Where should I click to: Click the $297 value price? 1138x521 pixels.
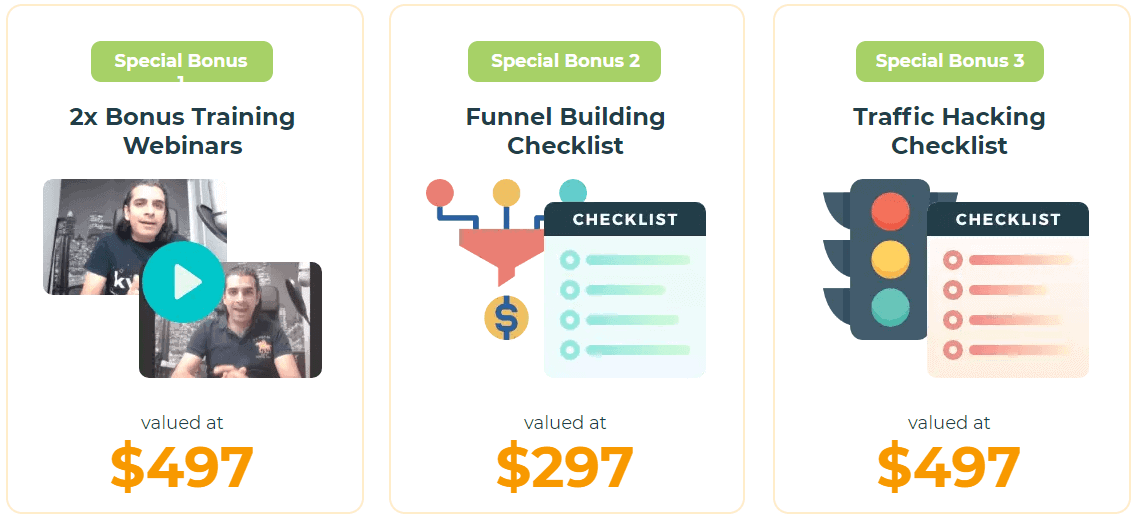[565, 467]
